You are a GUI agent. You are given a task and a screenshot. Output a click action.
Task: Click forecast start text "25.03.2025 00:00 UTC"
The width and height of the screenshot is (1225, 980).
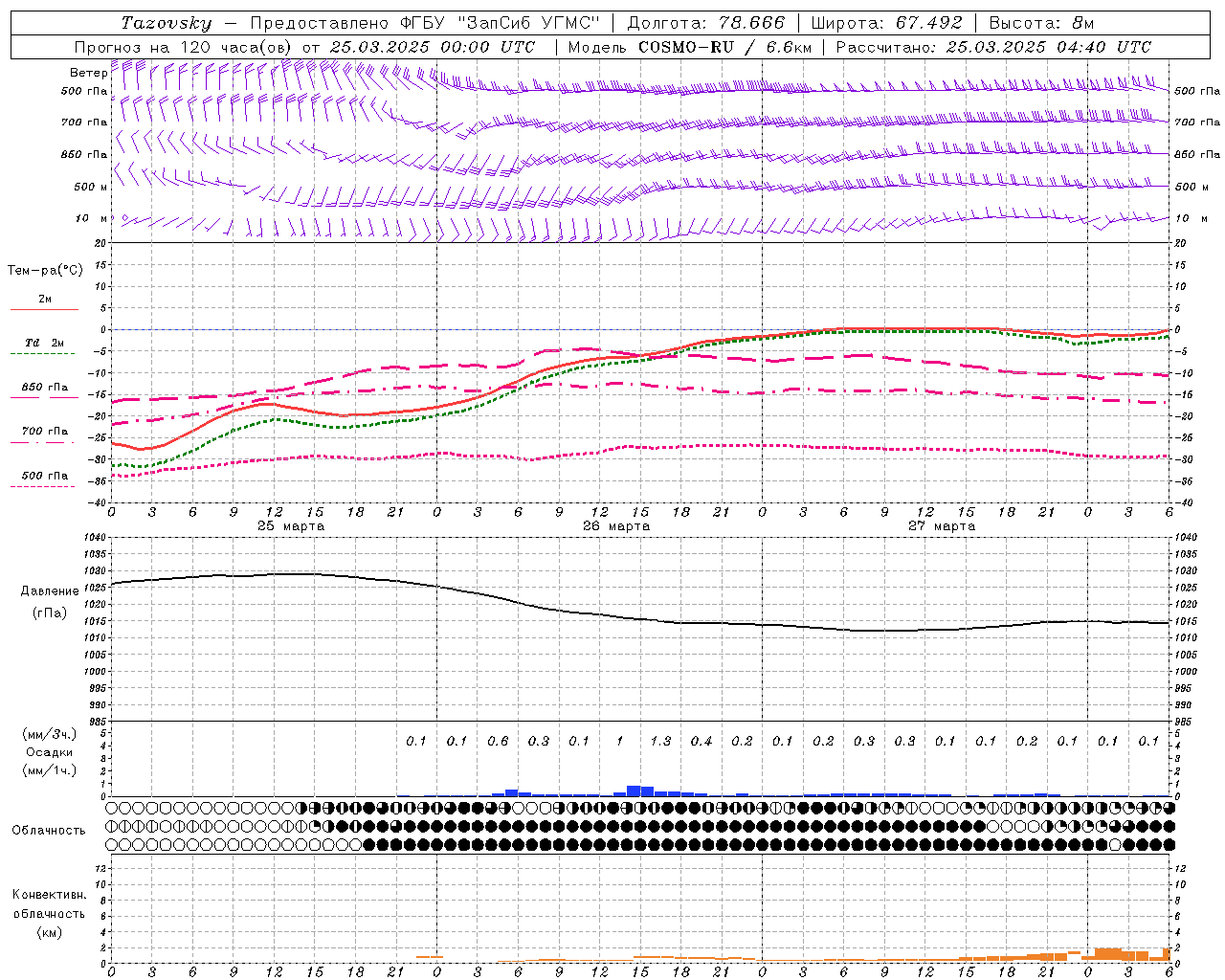point(433,47)
